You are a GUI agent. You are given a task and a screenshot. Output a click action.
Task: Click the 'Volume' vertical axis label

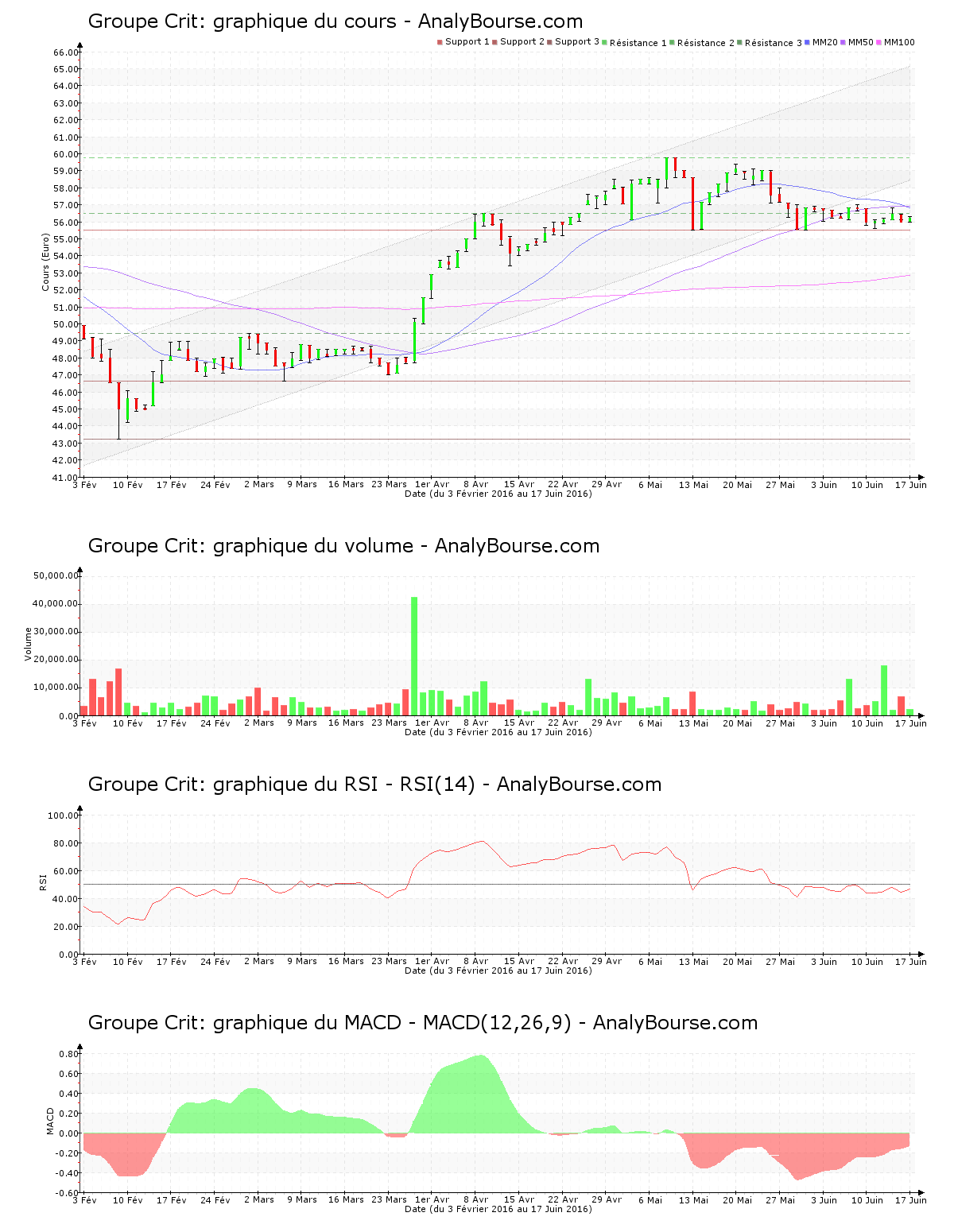click(29, 644)
